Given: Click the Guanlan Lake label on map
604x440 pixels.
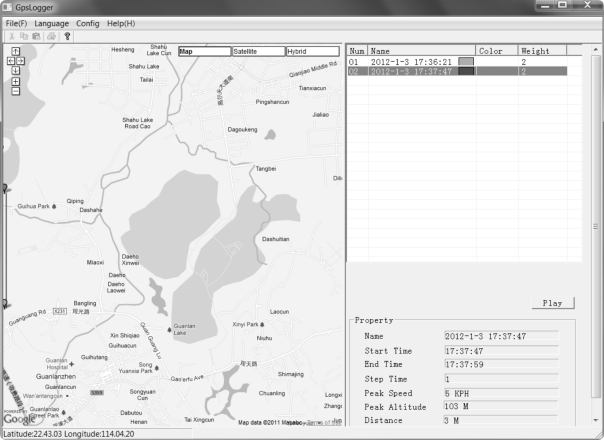Looking at the screenshot, I should coord(184,329).
